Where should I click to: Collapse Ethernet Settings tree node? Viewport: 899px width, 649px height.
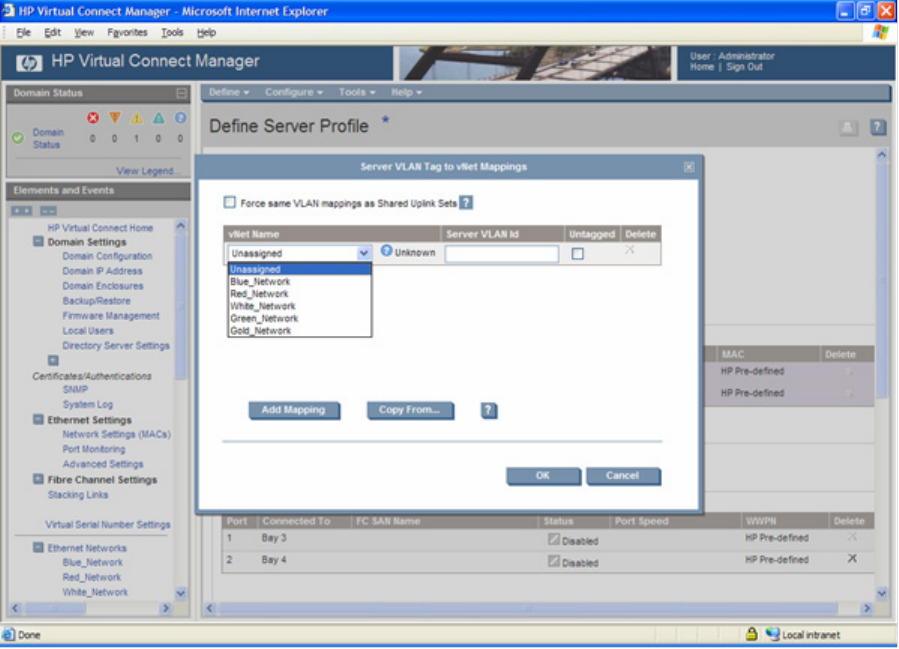(38, 420)
